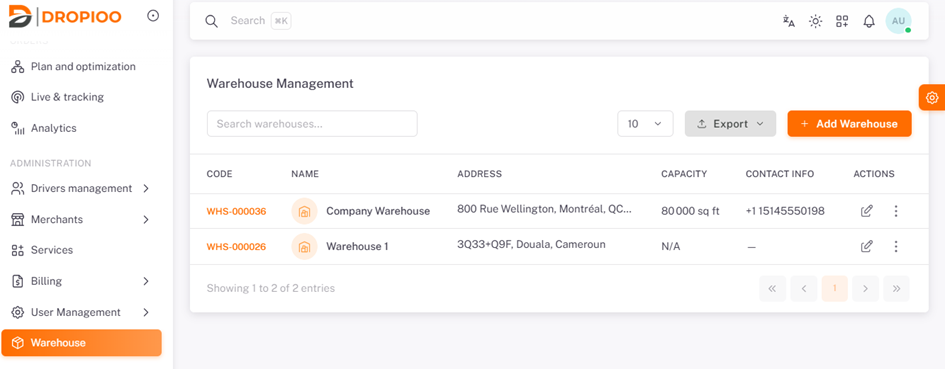The height and width of the screenshot is (369, 945).
Task: Toggle light/dark theme sun icon
Action: tap(815, 21)
